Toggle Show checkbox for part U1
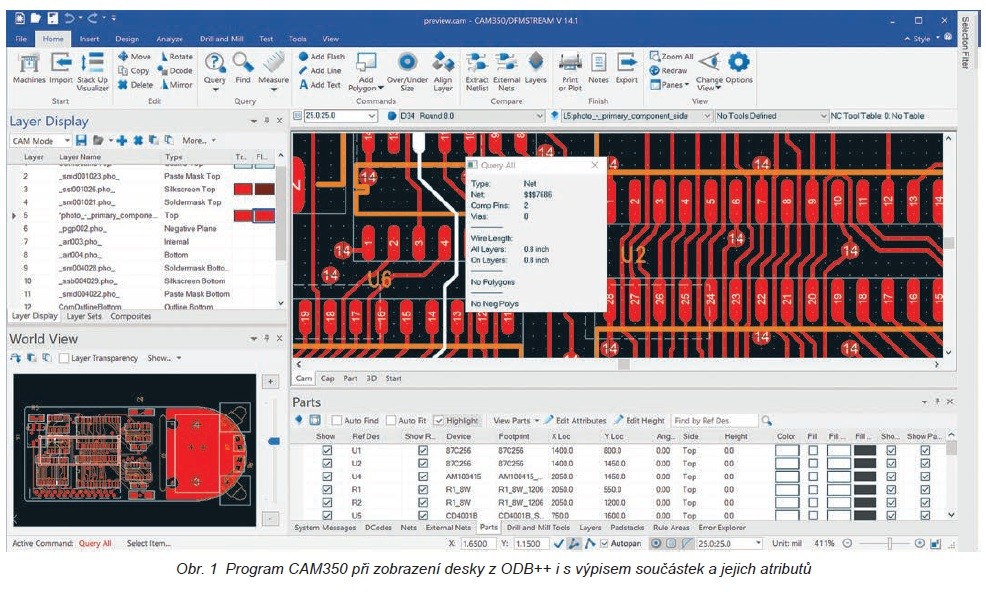Image resolution: width=986 pixels, height=592 pixels. (x=327, y=450)
